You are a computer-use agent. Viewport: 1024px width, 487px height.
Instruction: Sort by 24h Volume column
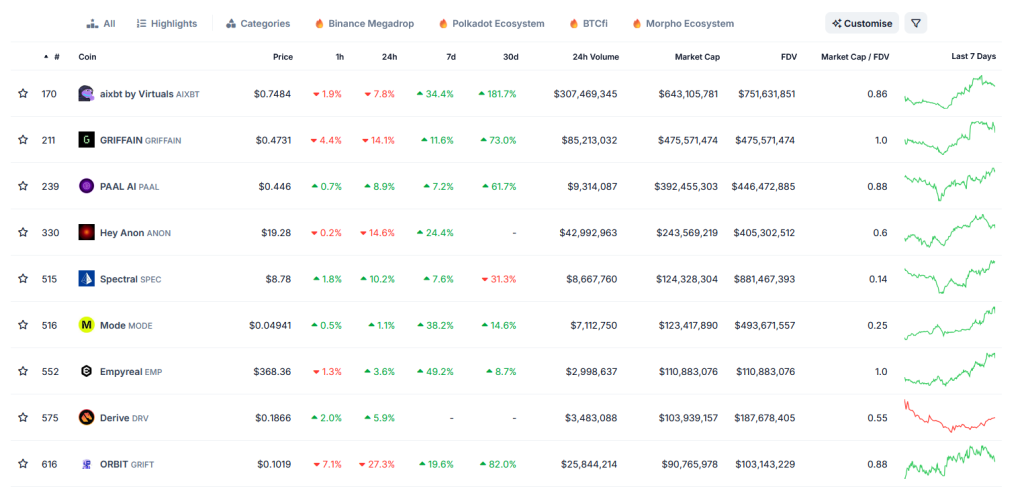594,57
